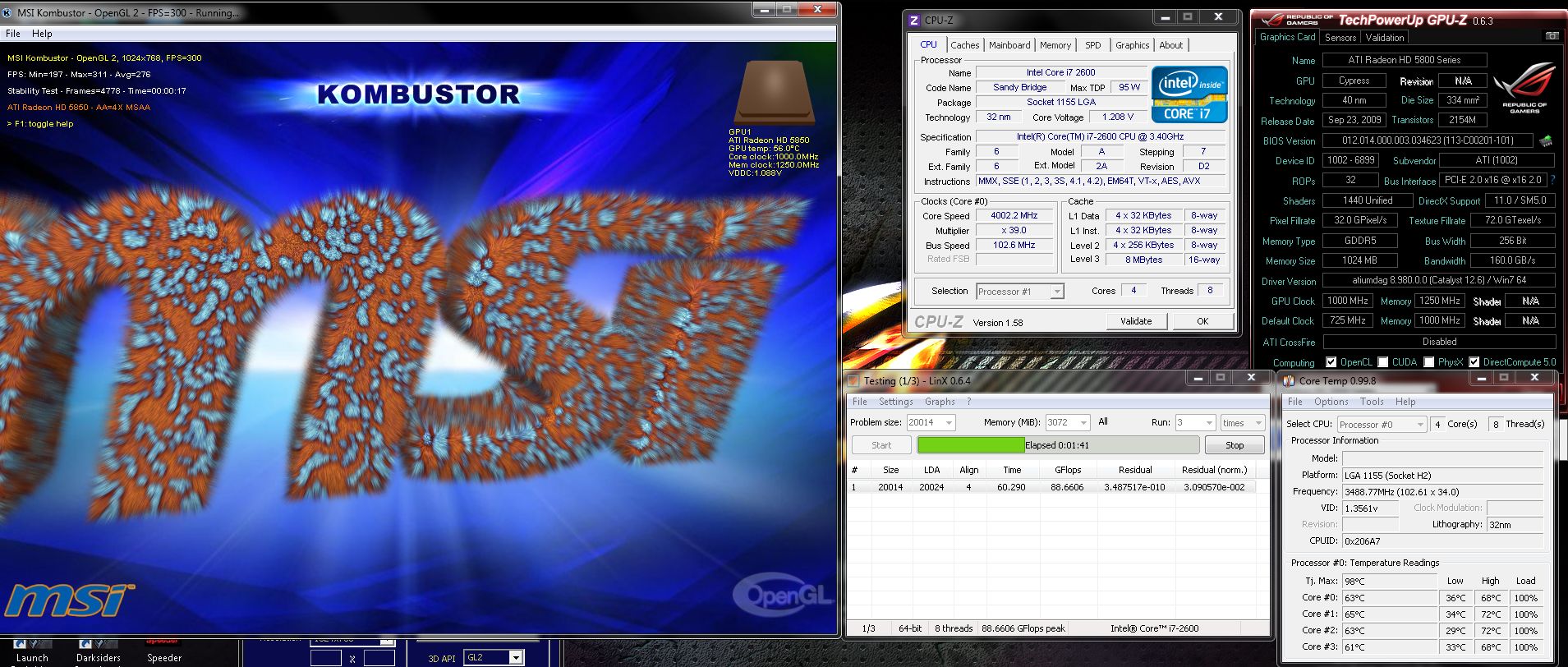Click the '8 threads' LinX status bar entry
Image resolution: width=1568 pixels, height=667 pixels.
(x=953, y=628)
